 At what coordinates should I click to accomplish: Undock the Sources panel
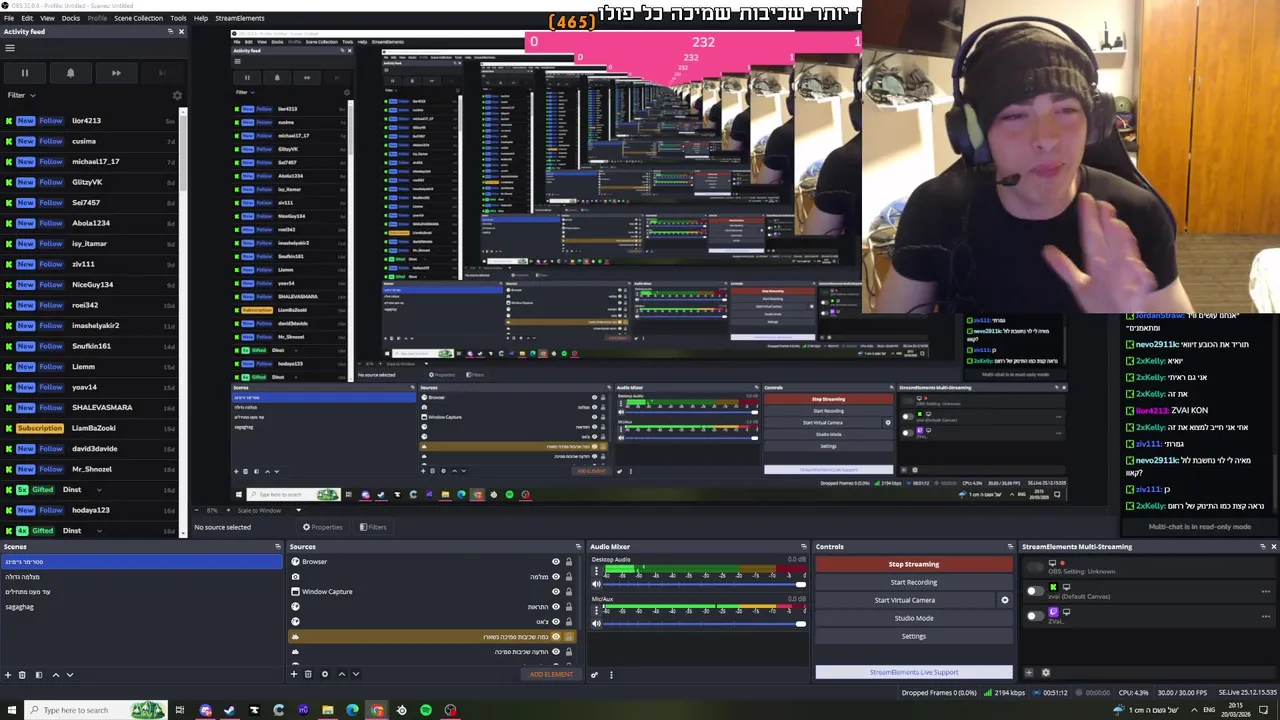point(578,547)
